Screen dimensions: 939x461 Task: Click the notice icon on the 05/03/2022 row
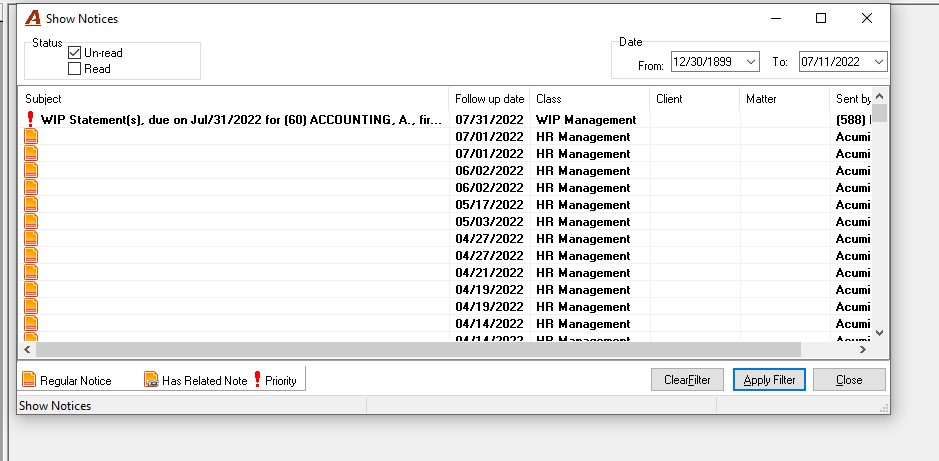click(31, 221)
